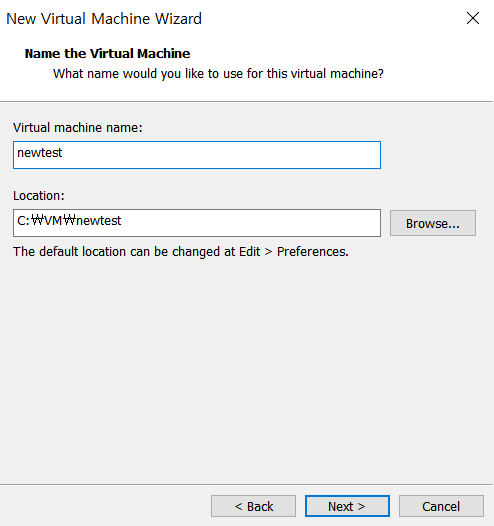Select the Location path text box

pos(197,223)
